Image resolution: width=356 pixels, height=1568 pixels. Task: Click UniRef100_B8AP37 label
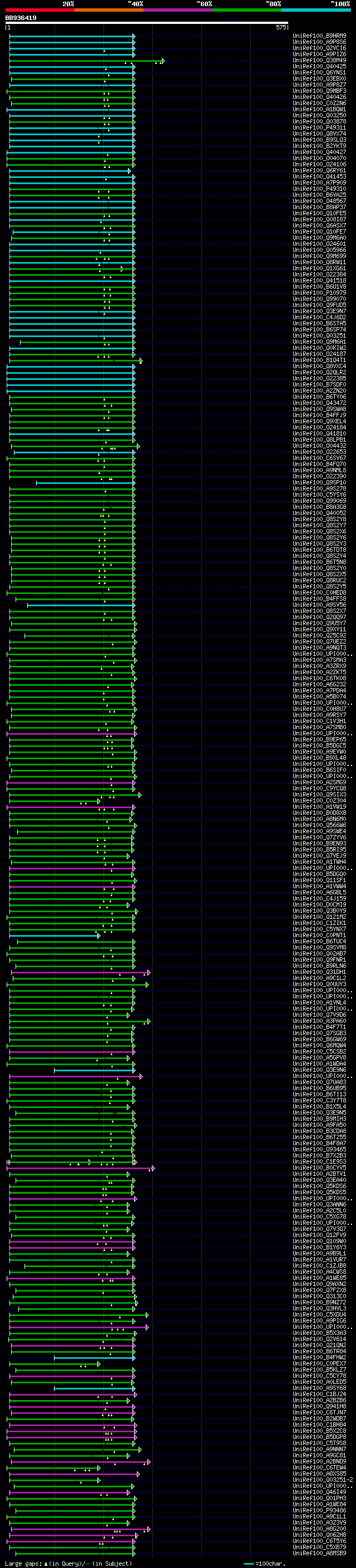(x=319, y=207)
